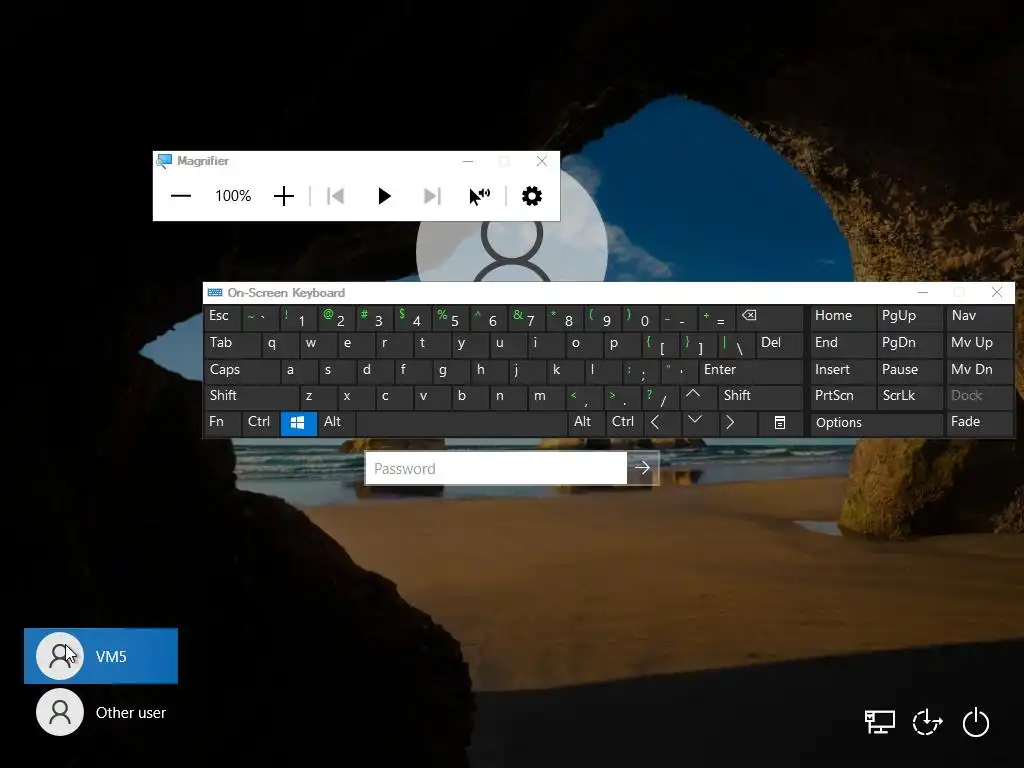This screenshot has width=1024, height=768.
Task: Click the Home key
Action: (x=842, y=318)
